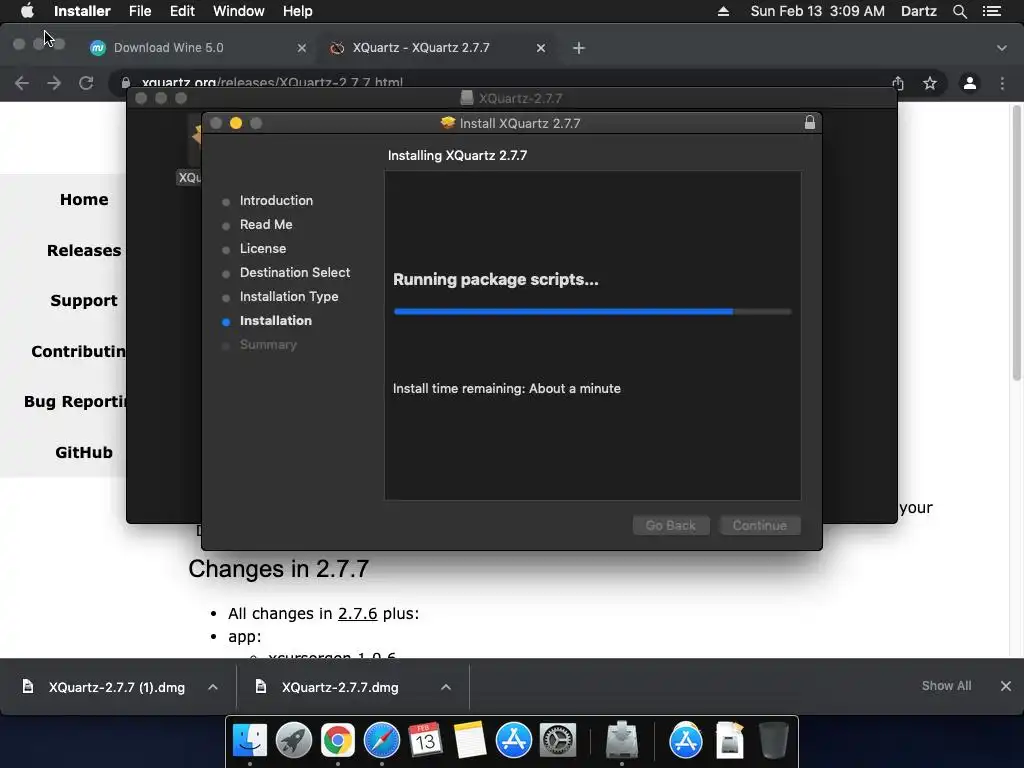Open App Store icon right of Dock divider

[686, 741]
